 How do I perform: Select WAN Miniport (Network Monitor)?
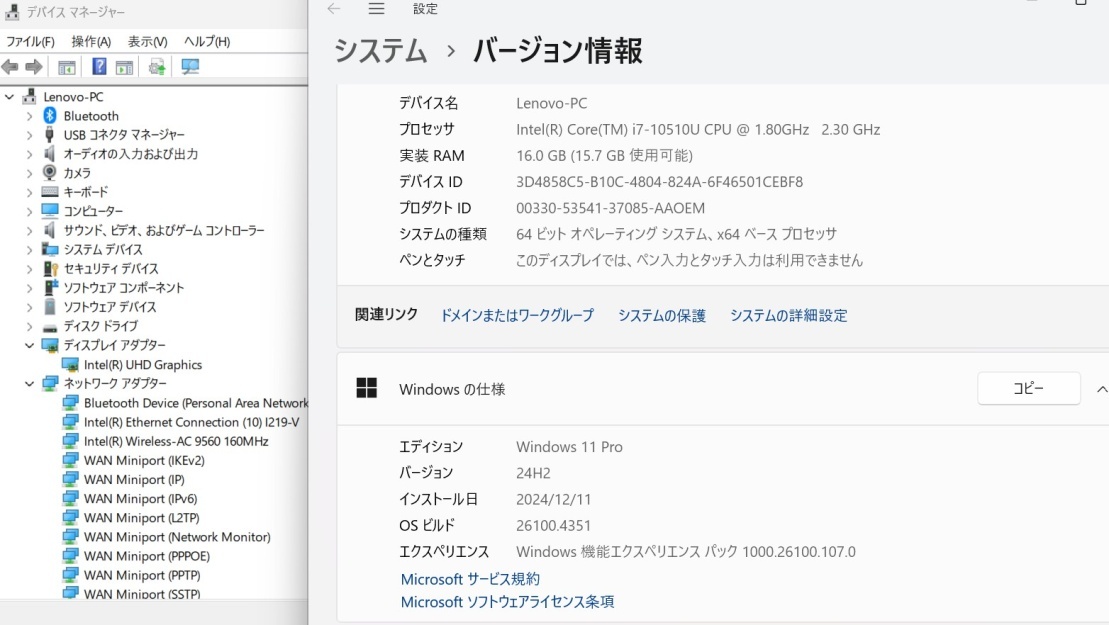coord(178,537)
